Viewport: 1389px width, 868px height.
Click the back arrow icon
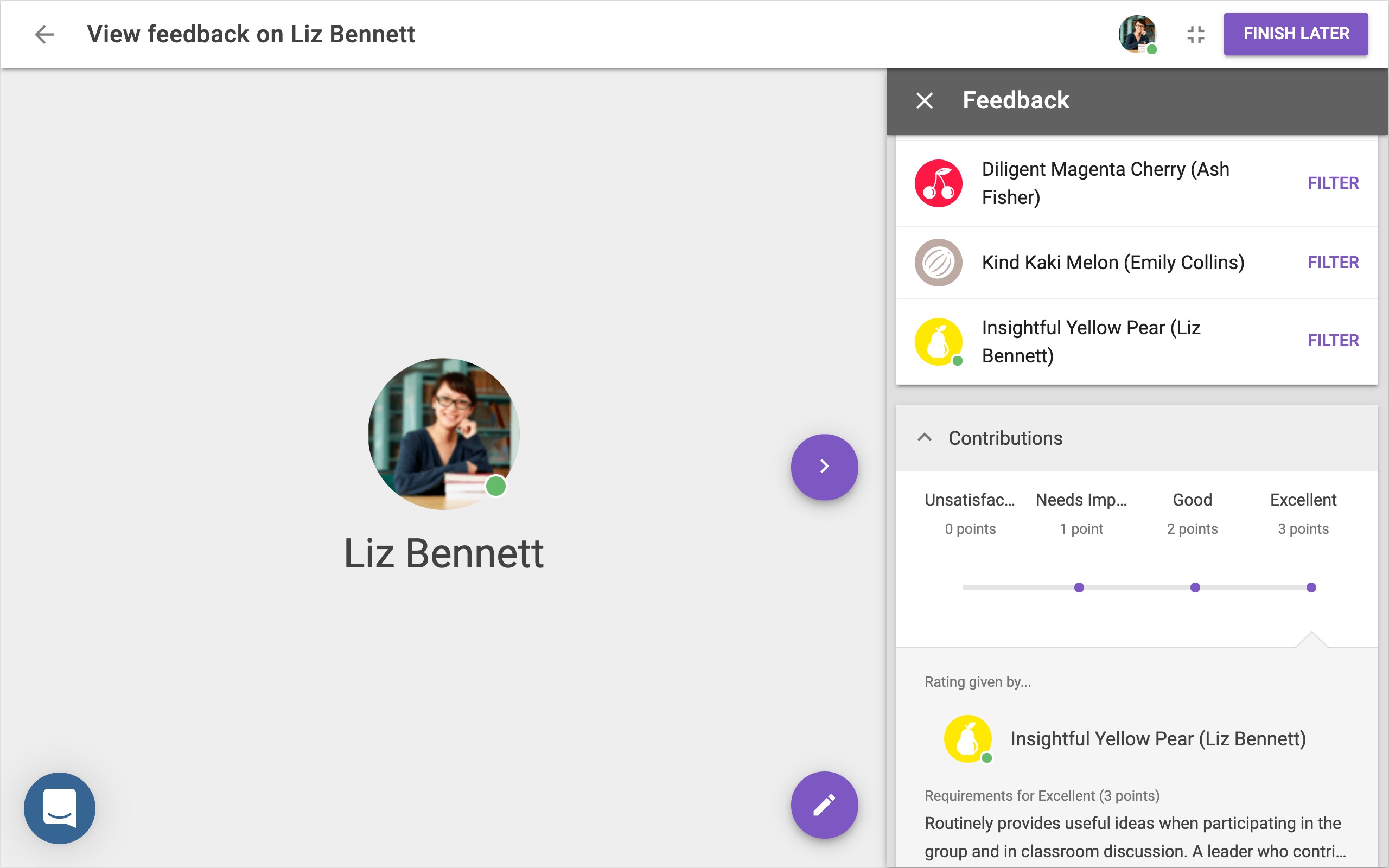point(43,34)
